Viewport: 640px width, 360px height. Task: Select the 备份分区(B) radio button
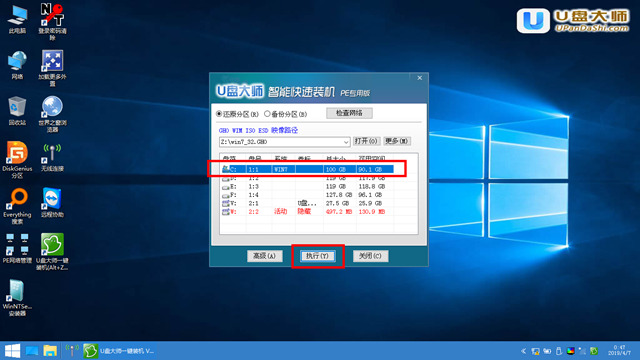(267, 114)
